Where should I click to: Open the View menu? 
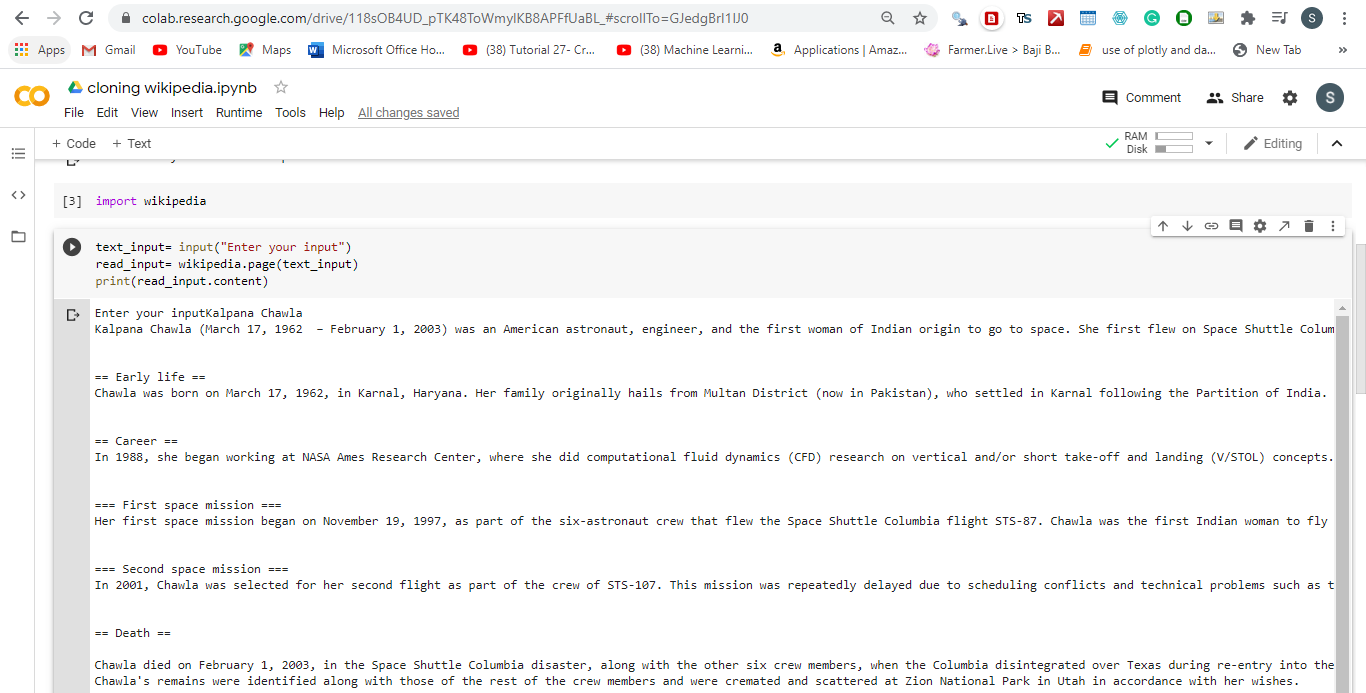point(145,113)
